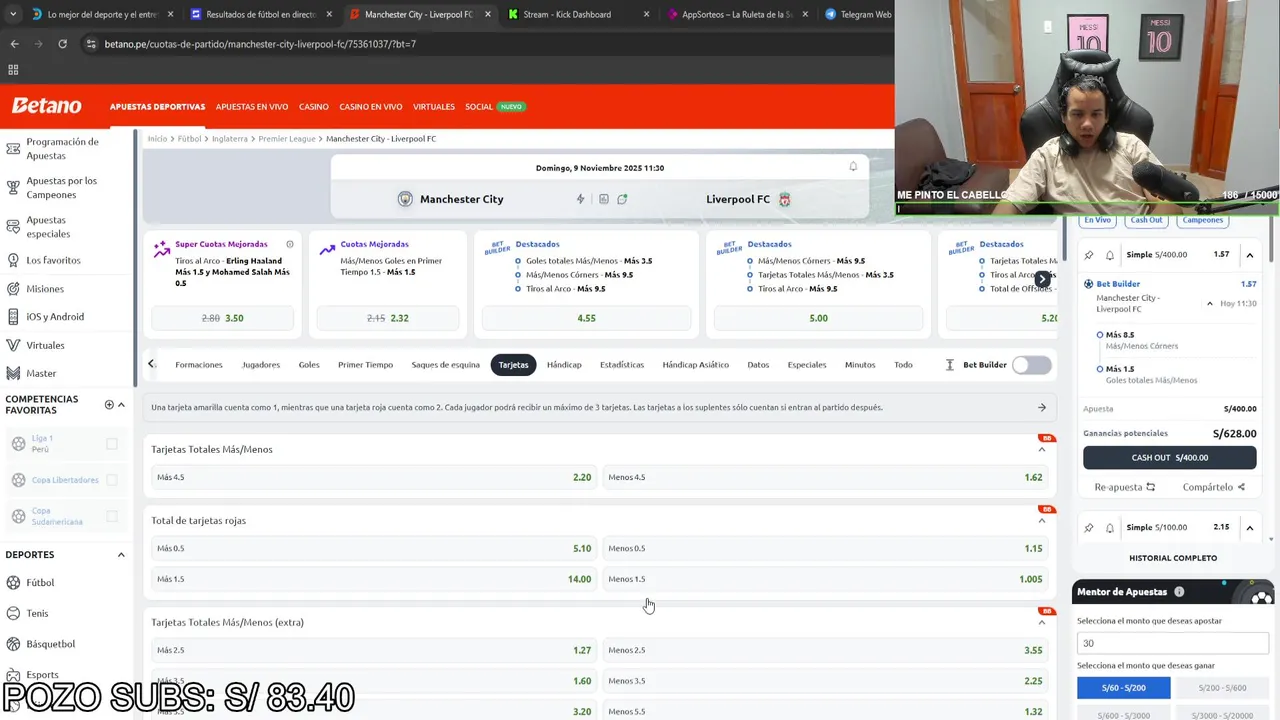Screen dimensions: 1280x720
Task: Select the Más 1.5 goals selection marker
Action: pos(1100,369)
